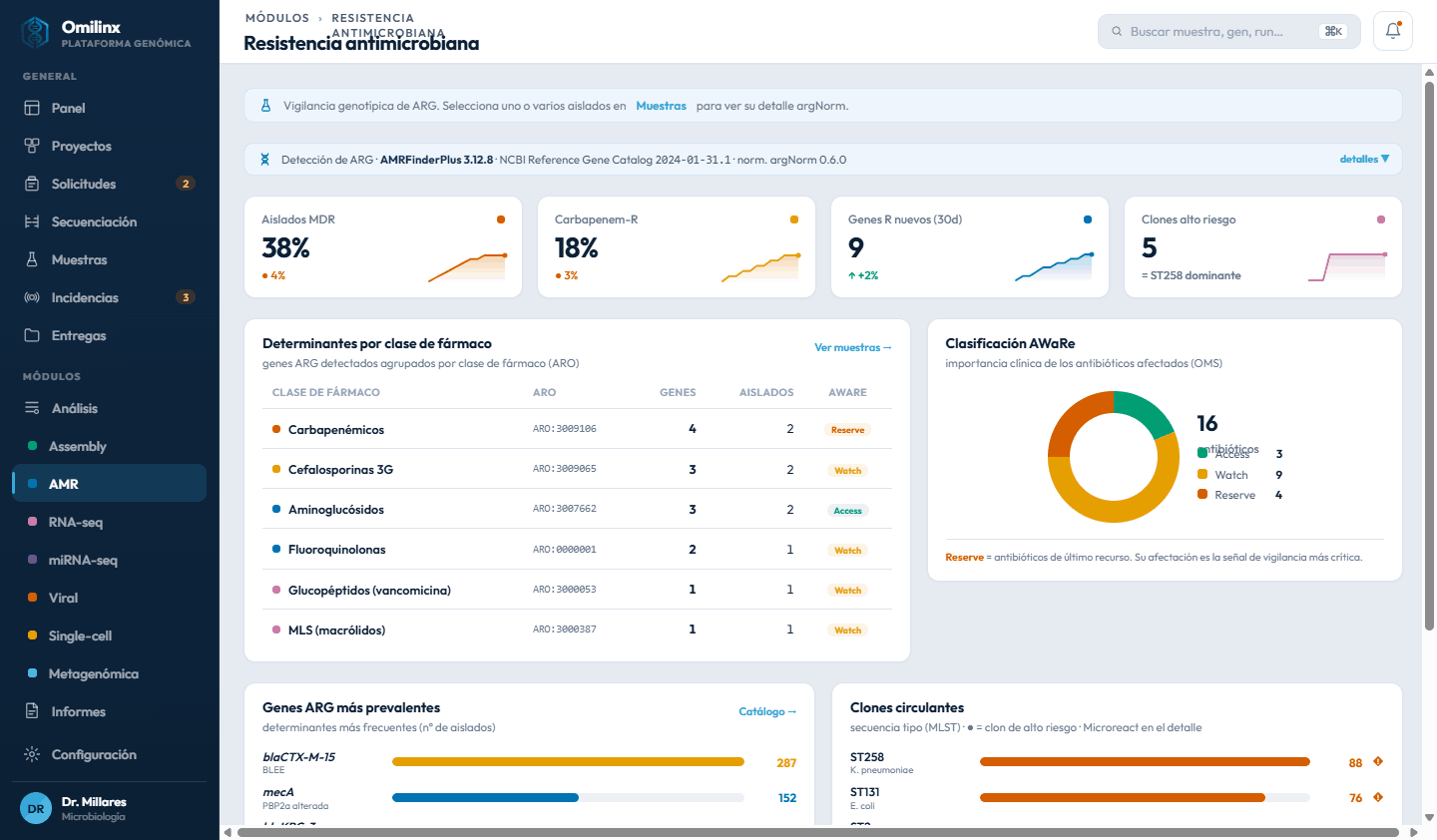Open the RNA-seq module
This screenshot has height=840, width=1437.
(x=110, y=522)
